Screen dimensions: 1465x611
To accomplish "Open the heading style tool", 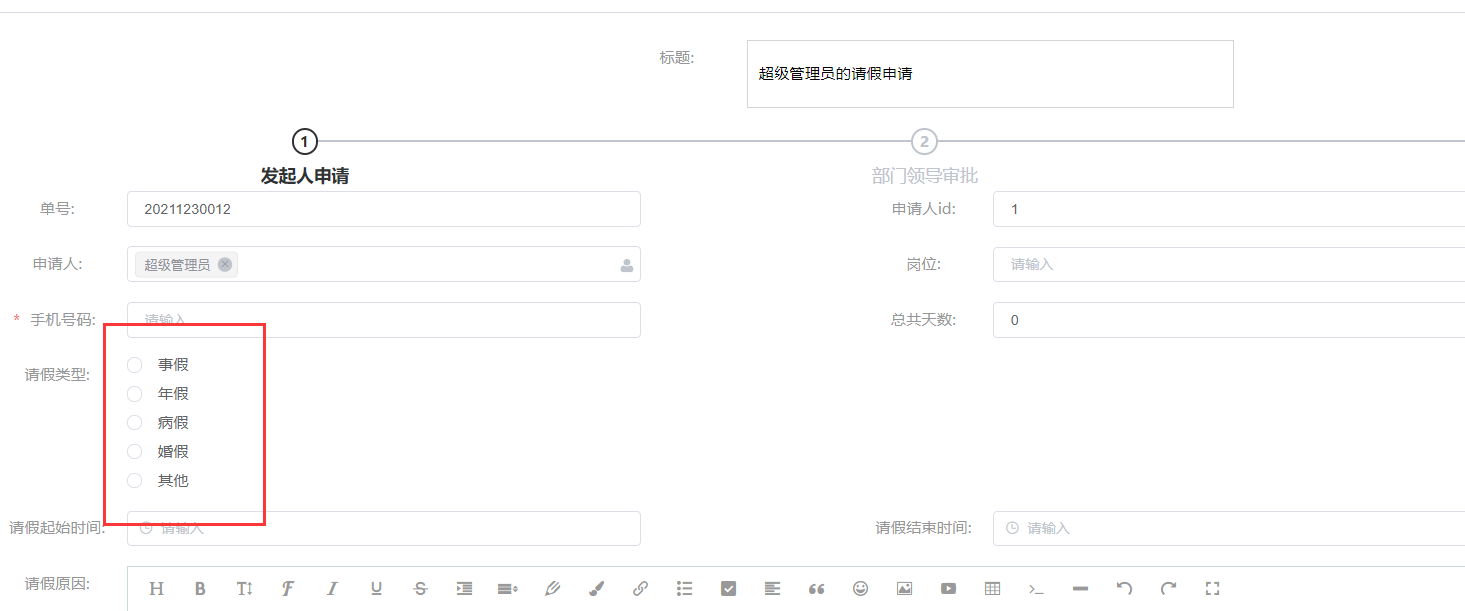I will tap(156, 589).
